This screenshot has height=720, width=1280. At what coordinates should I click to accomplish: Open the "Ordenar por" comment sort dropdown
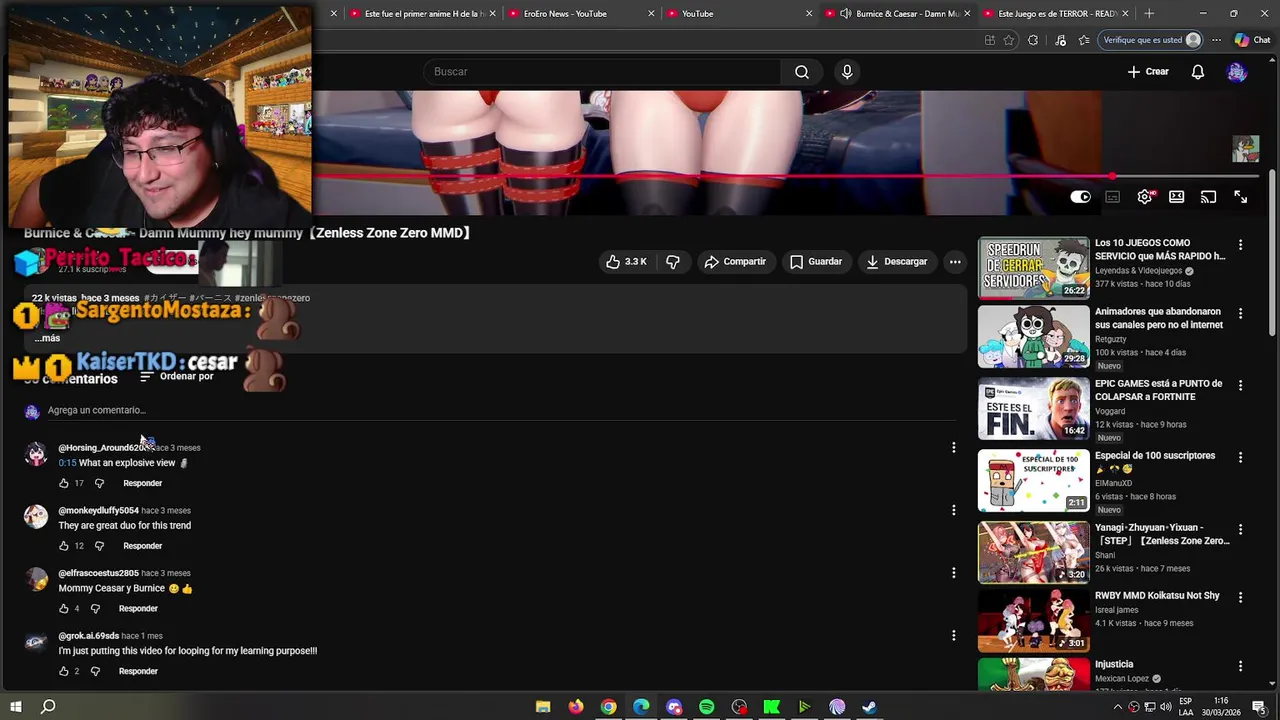coord(176,377)
